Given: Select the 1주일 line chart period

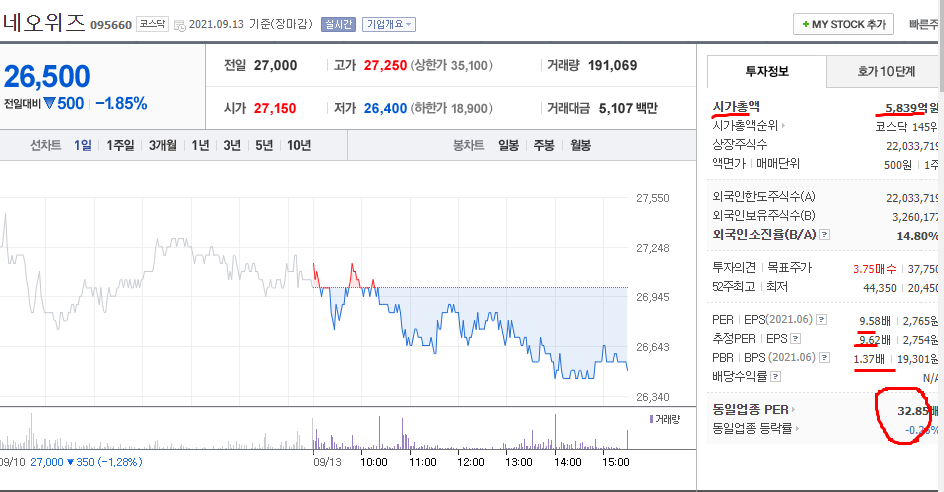Looking at the screenshot, I should click(120, 145).
